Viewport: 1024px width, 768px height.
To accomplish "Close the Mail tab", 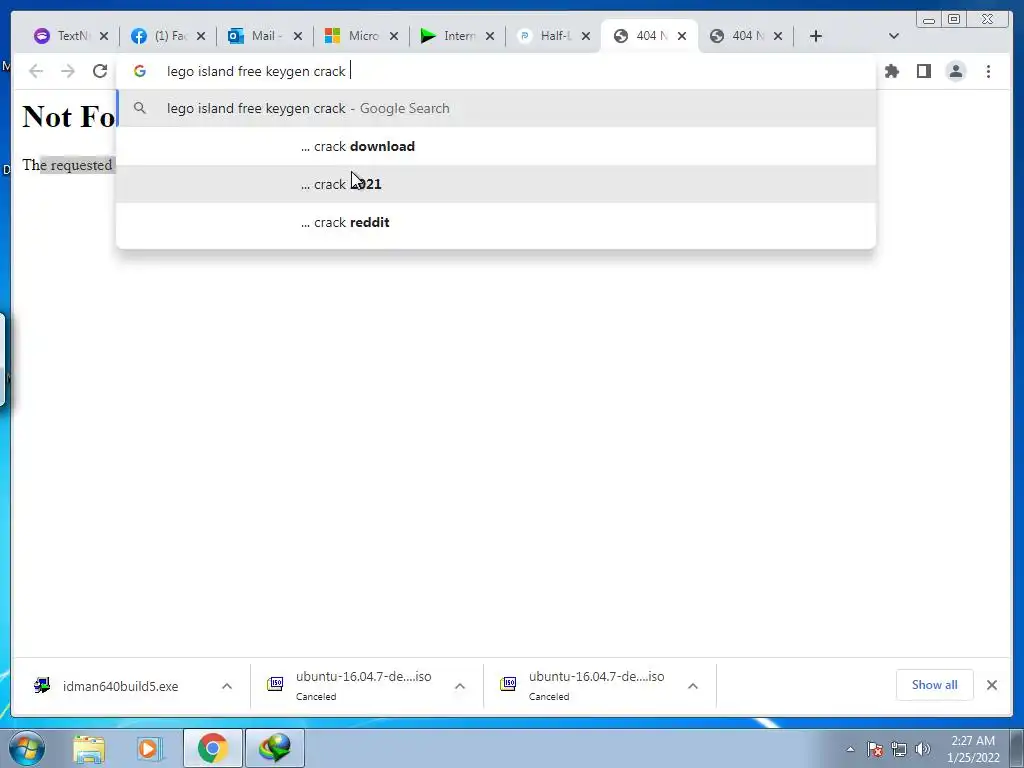I will (x=298, y=37).
